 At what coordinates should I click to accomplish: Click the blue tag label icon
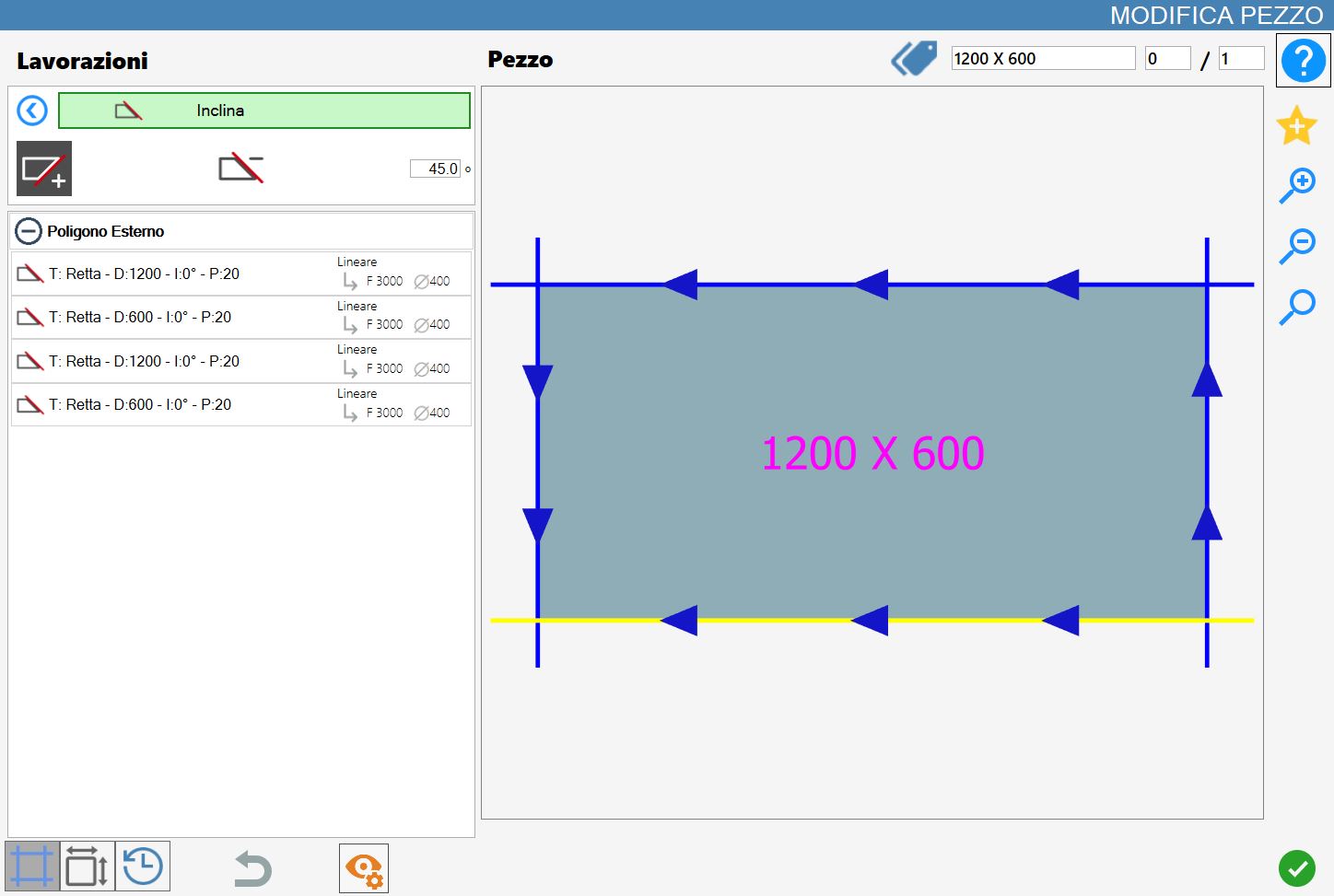pyautogui.click(x=914, y=59)
